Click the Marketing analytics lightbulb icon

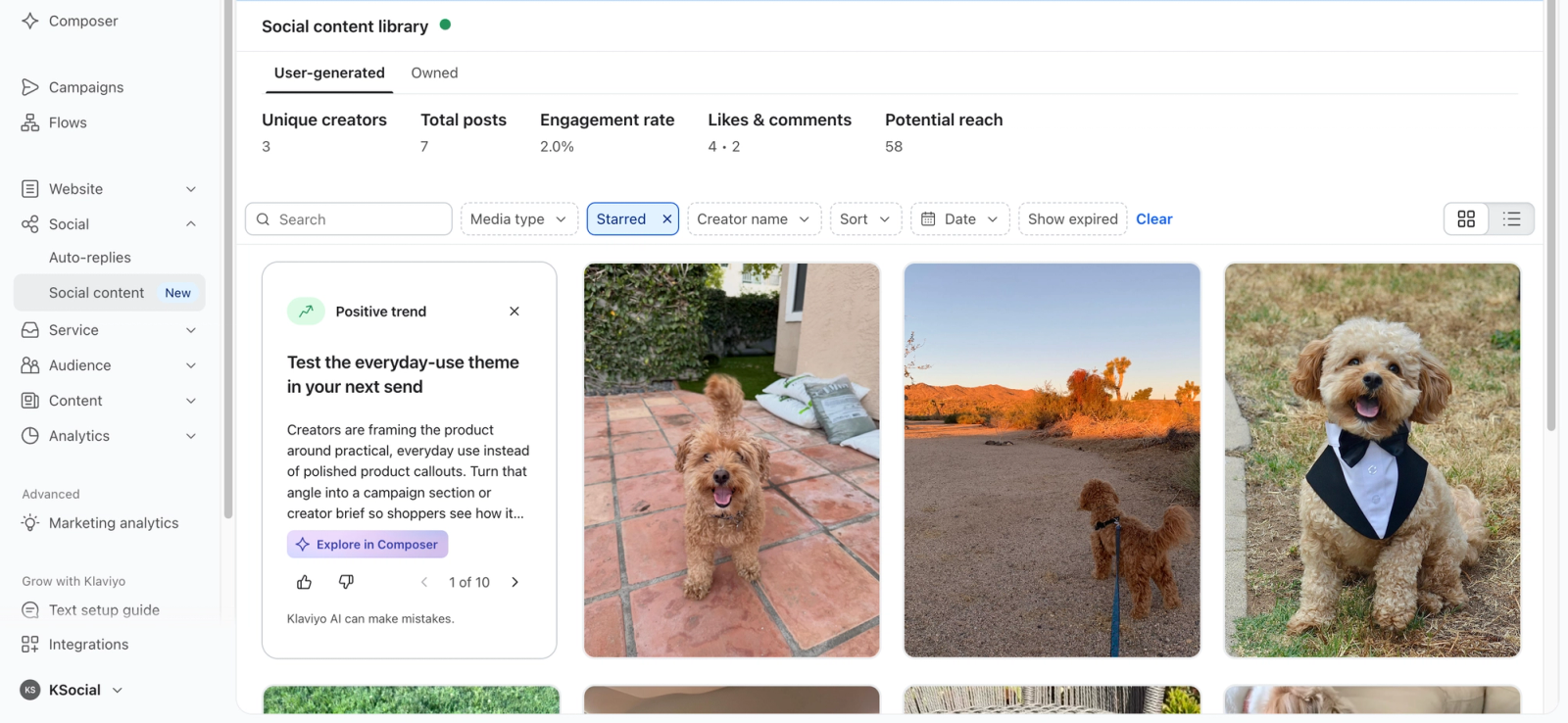coord(30,523)
